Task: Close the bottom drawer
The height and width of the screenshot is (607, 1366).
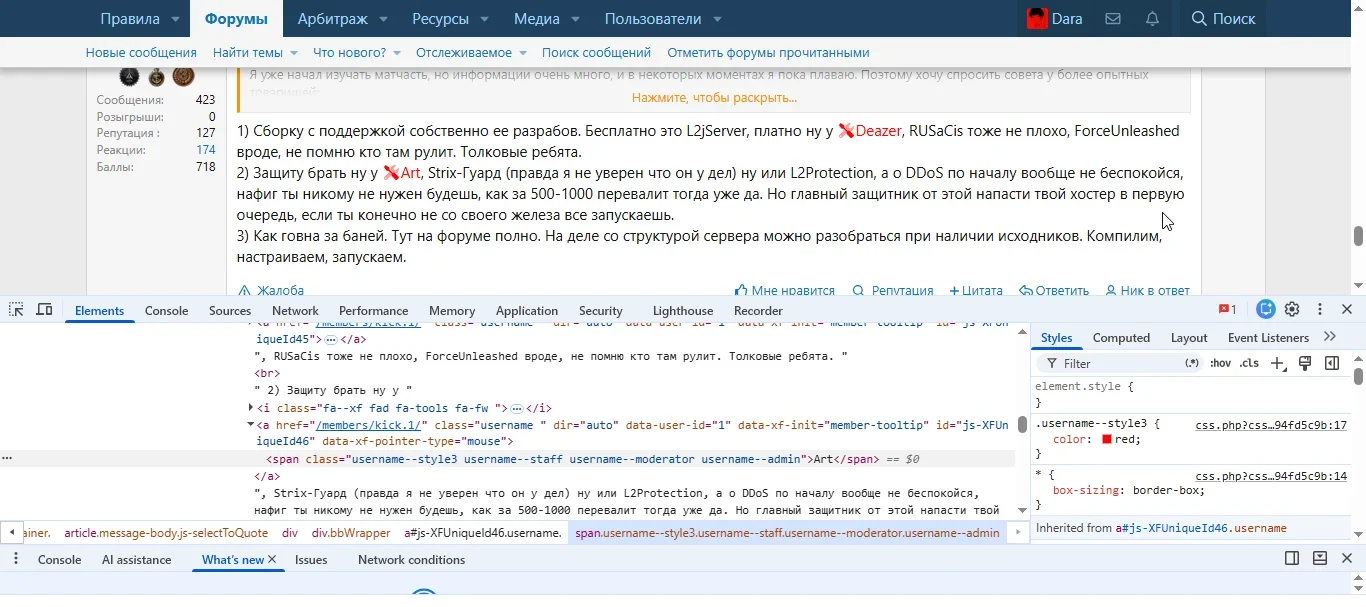Action: (x=1347, y=559)
